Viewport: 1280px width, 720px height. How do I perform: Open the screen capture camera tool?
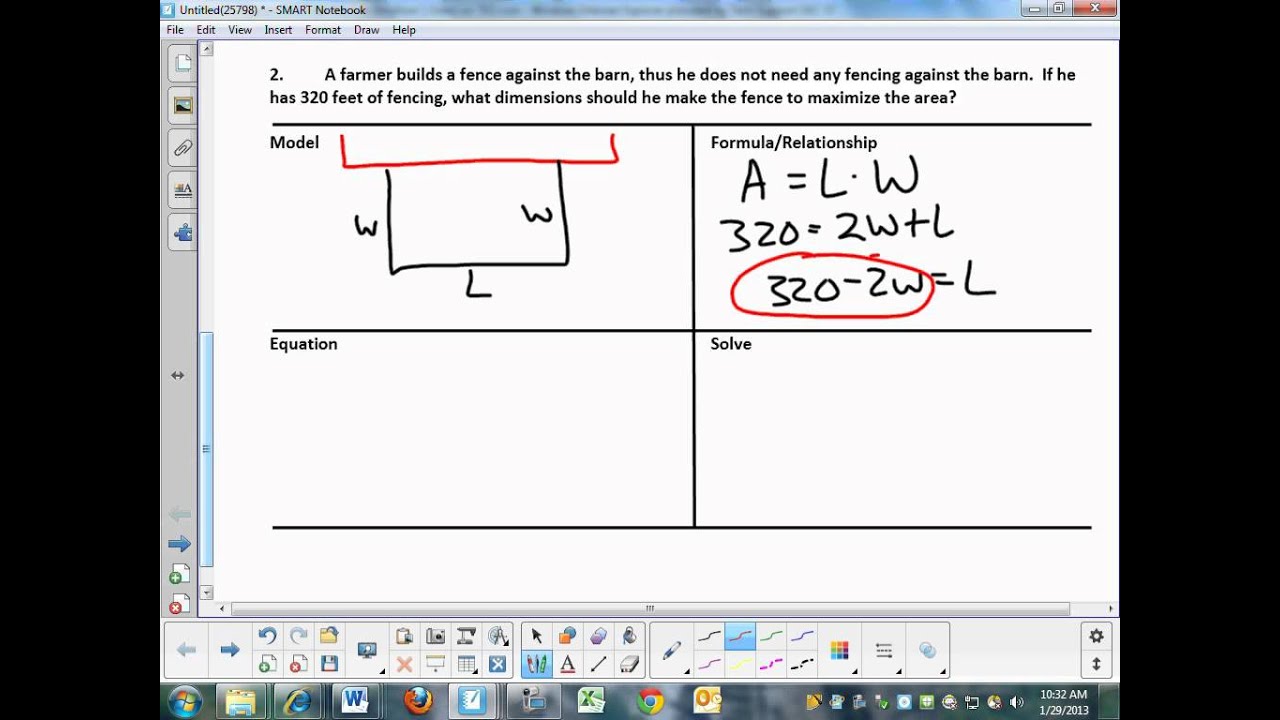point(436,636)
